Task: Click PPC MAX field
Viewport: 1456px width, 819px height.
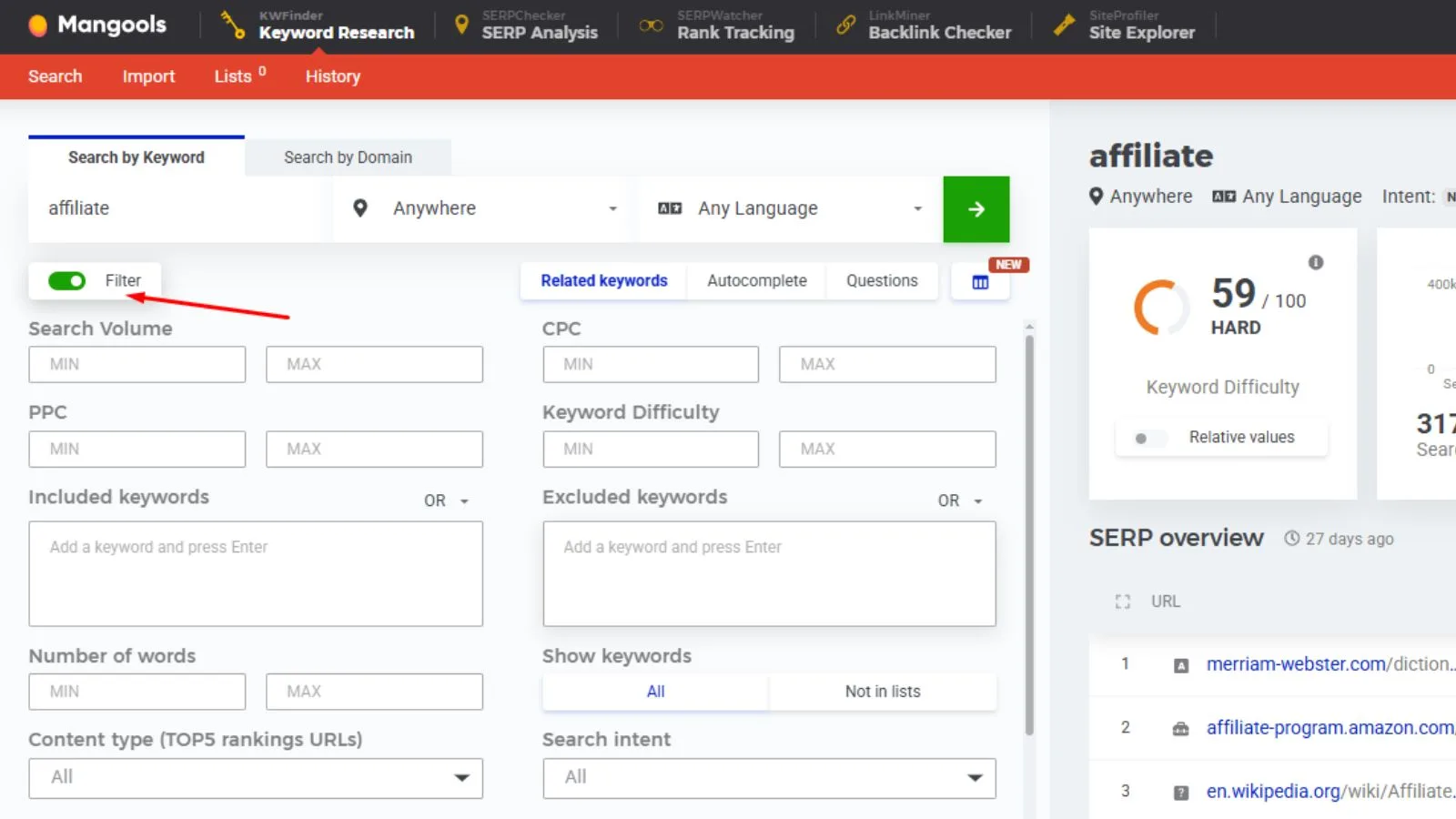Action: [x=374, y=449]
